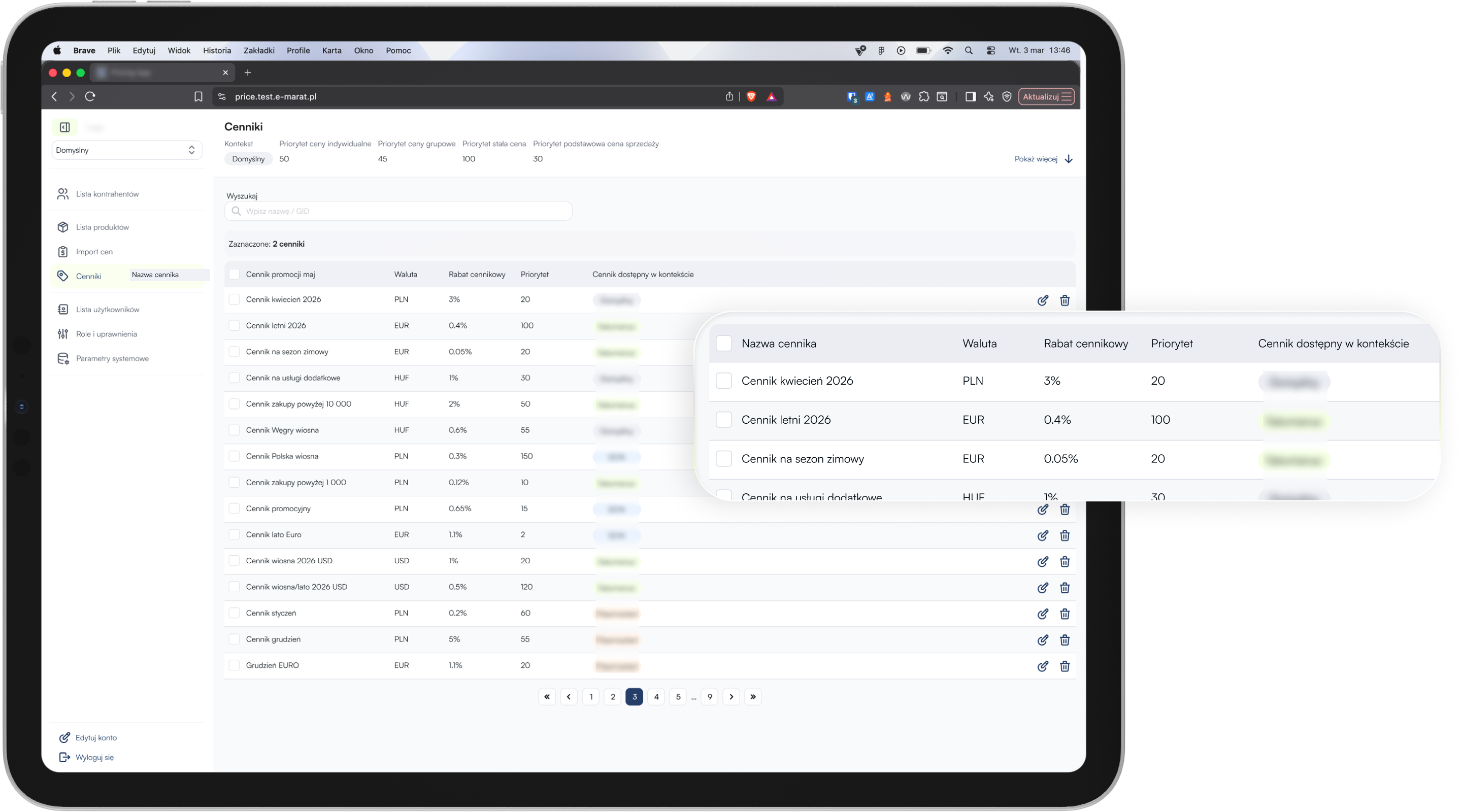Expand details with Pokaż więcej
The height and width of the screenshot is (812, 1462).
pyautogui.click(x=1043, y=159)
